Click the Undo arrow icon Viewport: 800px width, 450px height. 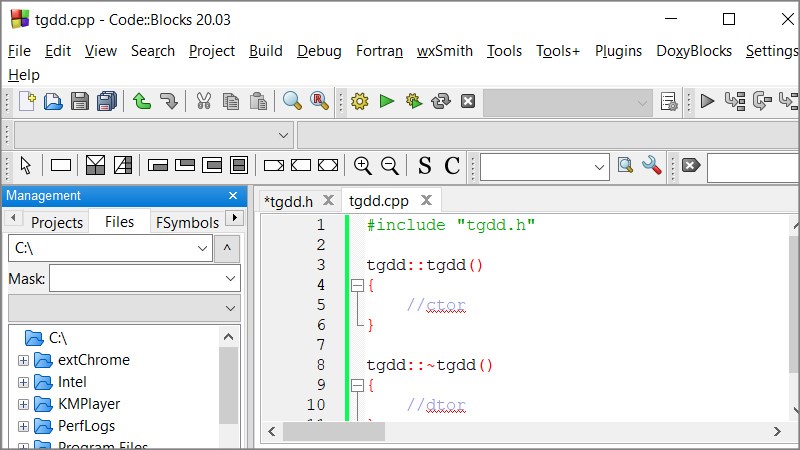[x=142, y=101]
